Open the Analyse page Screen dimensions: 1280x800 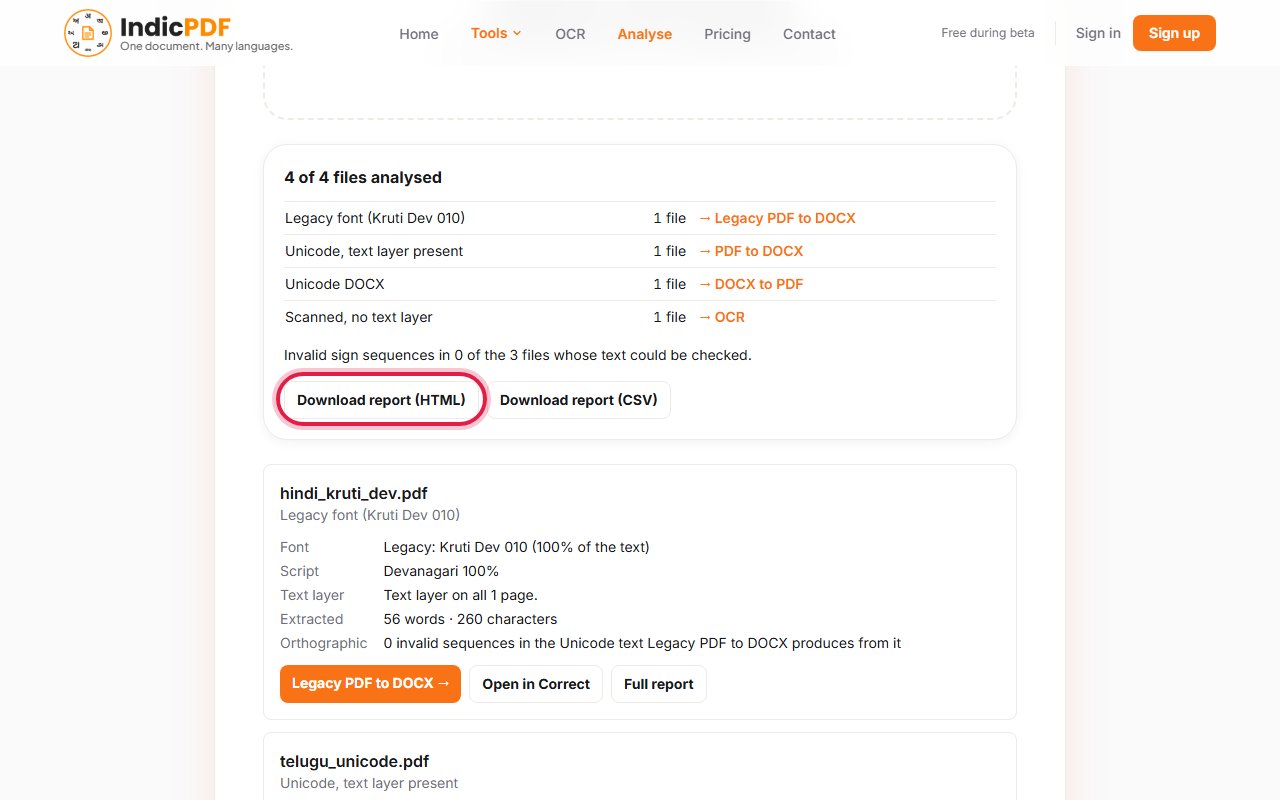tap(645, 34)
